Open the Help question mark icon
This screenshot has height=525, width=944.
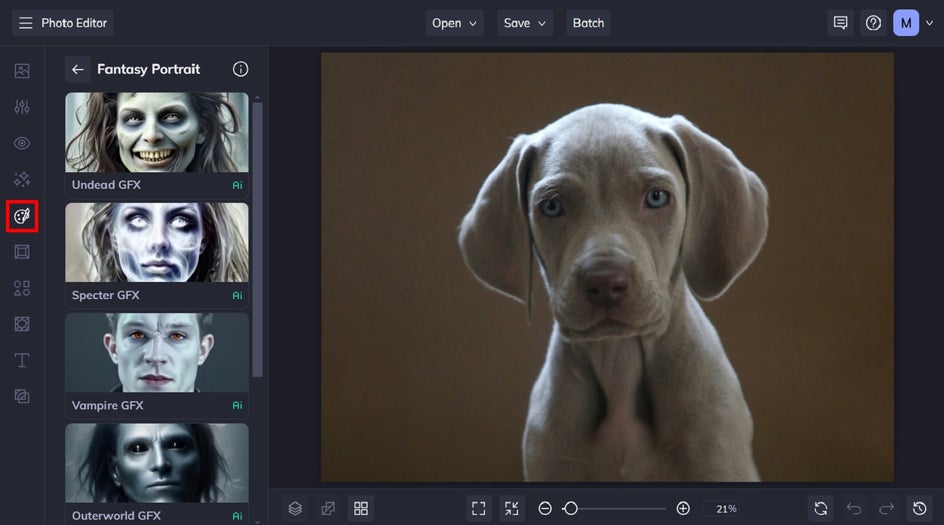coord(873,23)
